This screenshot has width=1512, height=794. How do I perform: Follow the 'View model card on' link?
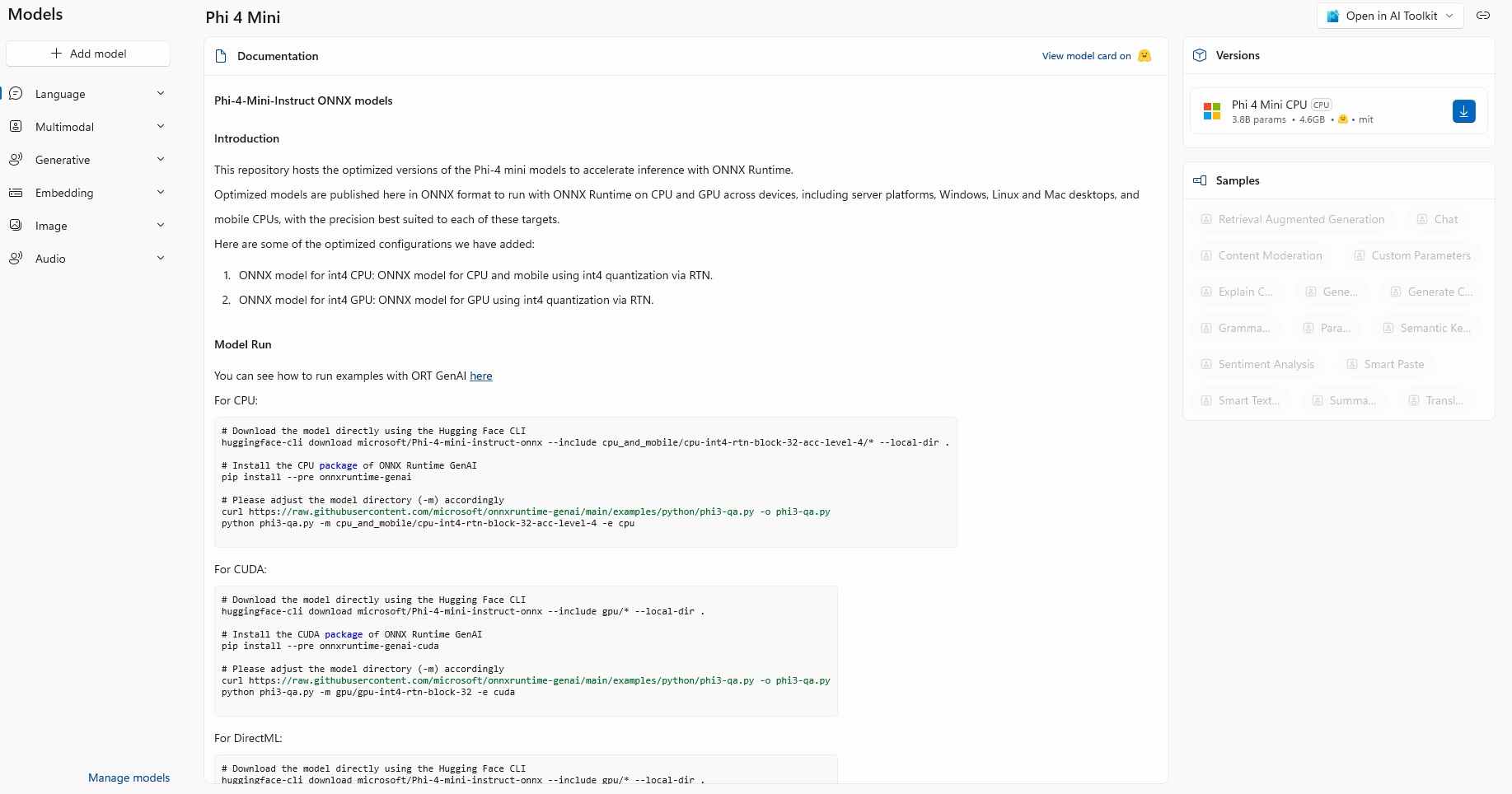(1086, 56)
